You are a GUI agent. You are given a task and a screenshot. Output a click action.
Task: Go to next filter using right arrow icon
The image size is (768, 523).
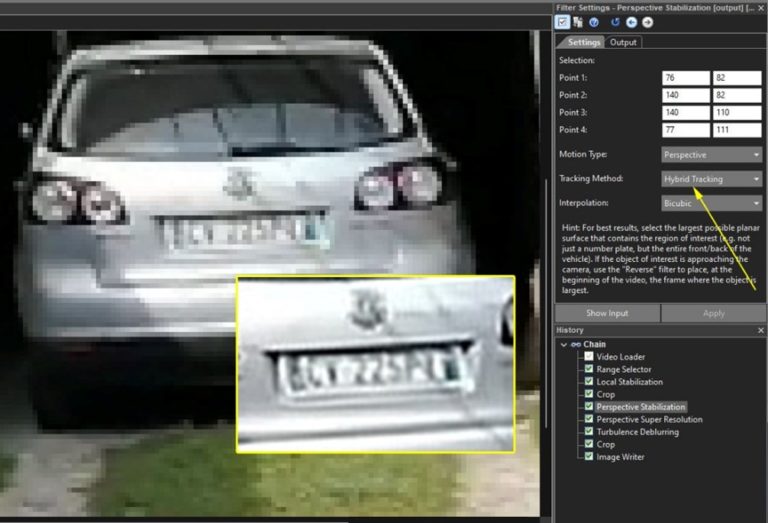[648, 22]
